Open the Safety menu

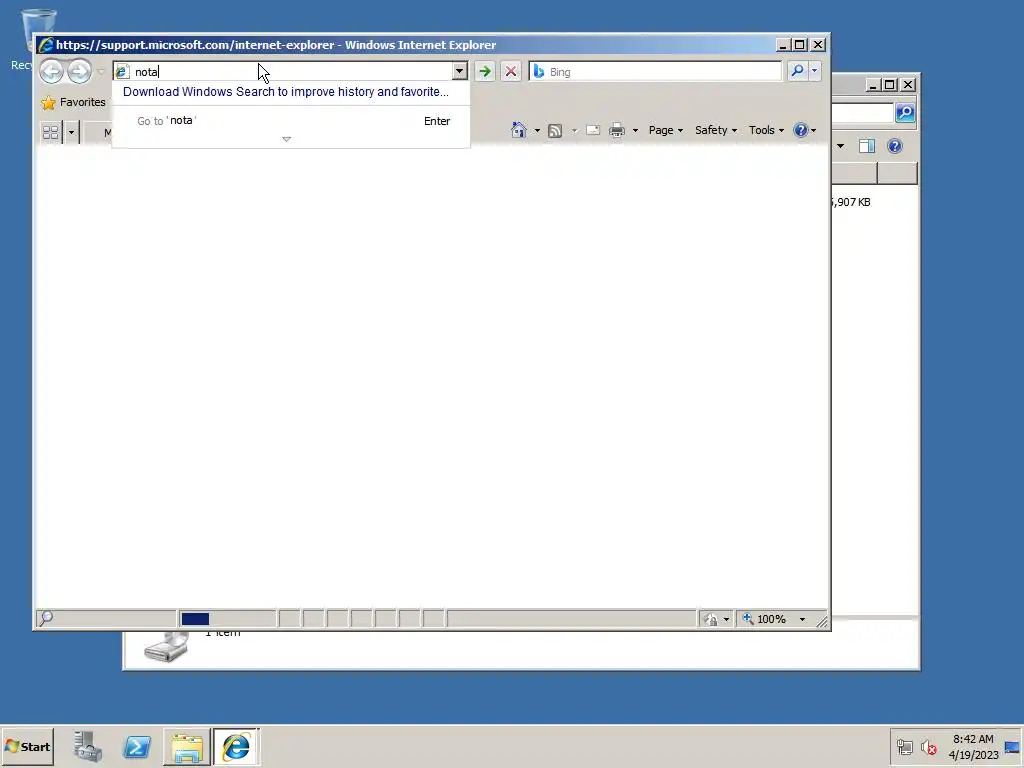tap(716, 131)
